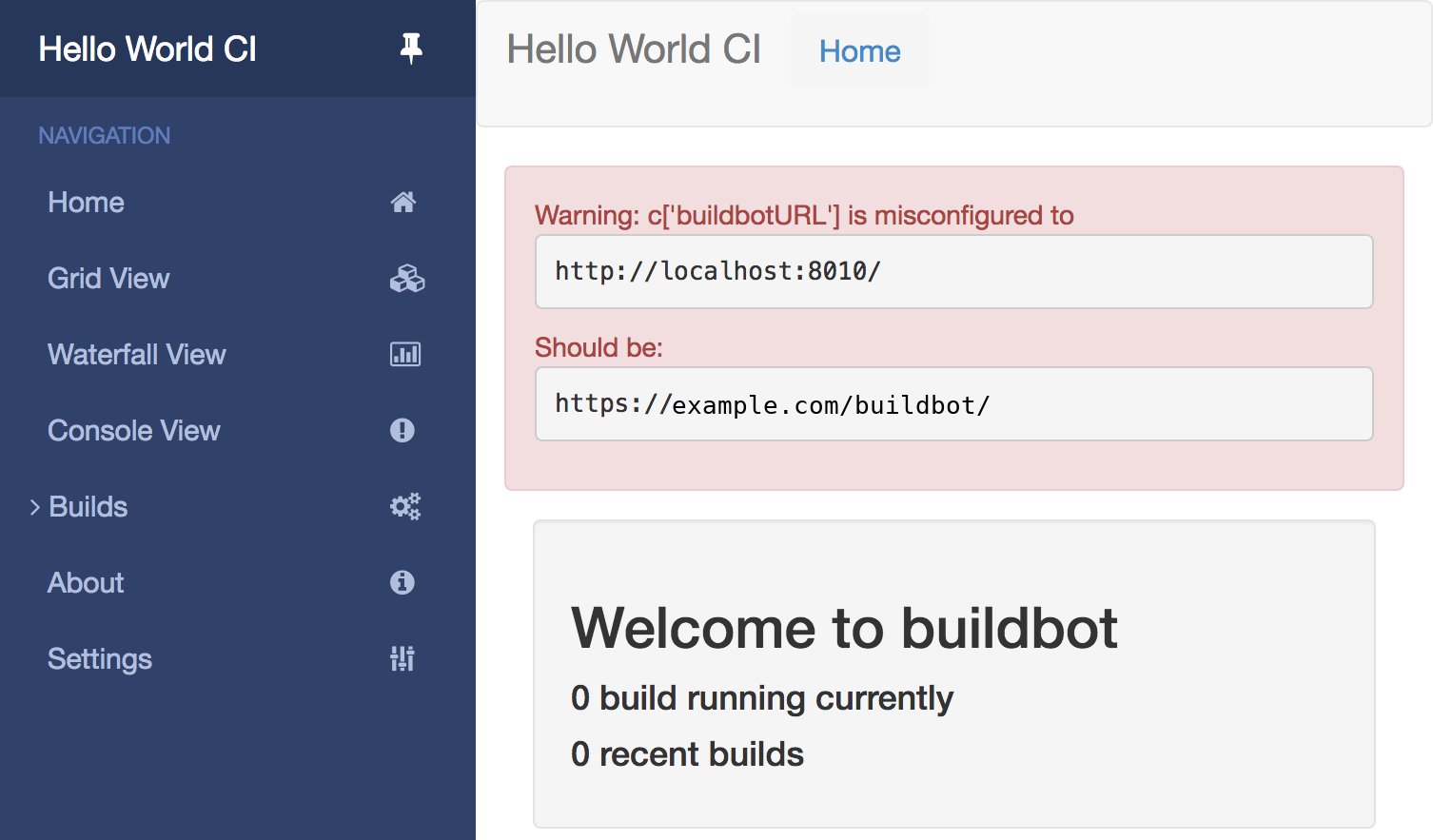Screen dimensions: 1433x840
Task: Click the Hello World CI header title
Action: click(634, 49)
